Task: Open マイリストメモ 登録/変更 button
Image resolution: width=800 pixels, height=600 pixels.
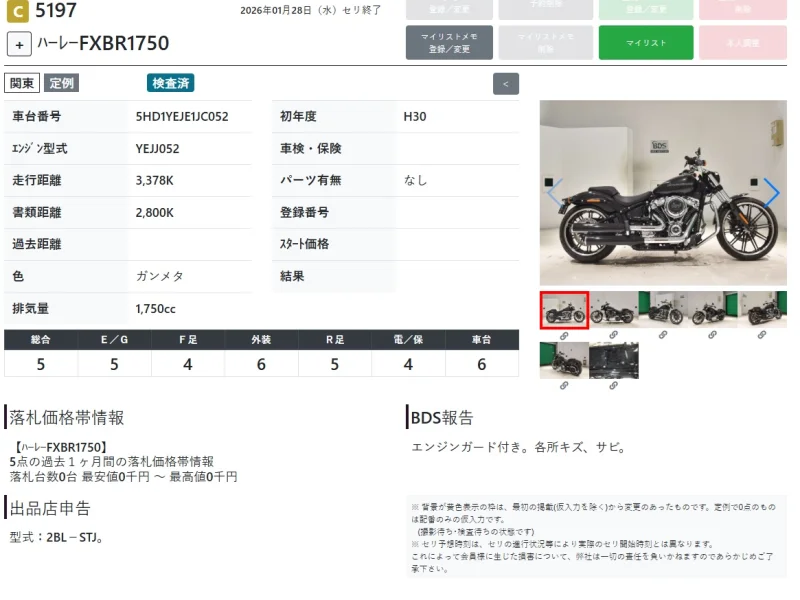Action: coord(449,43)
